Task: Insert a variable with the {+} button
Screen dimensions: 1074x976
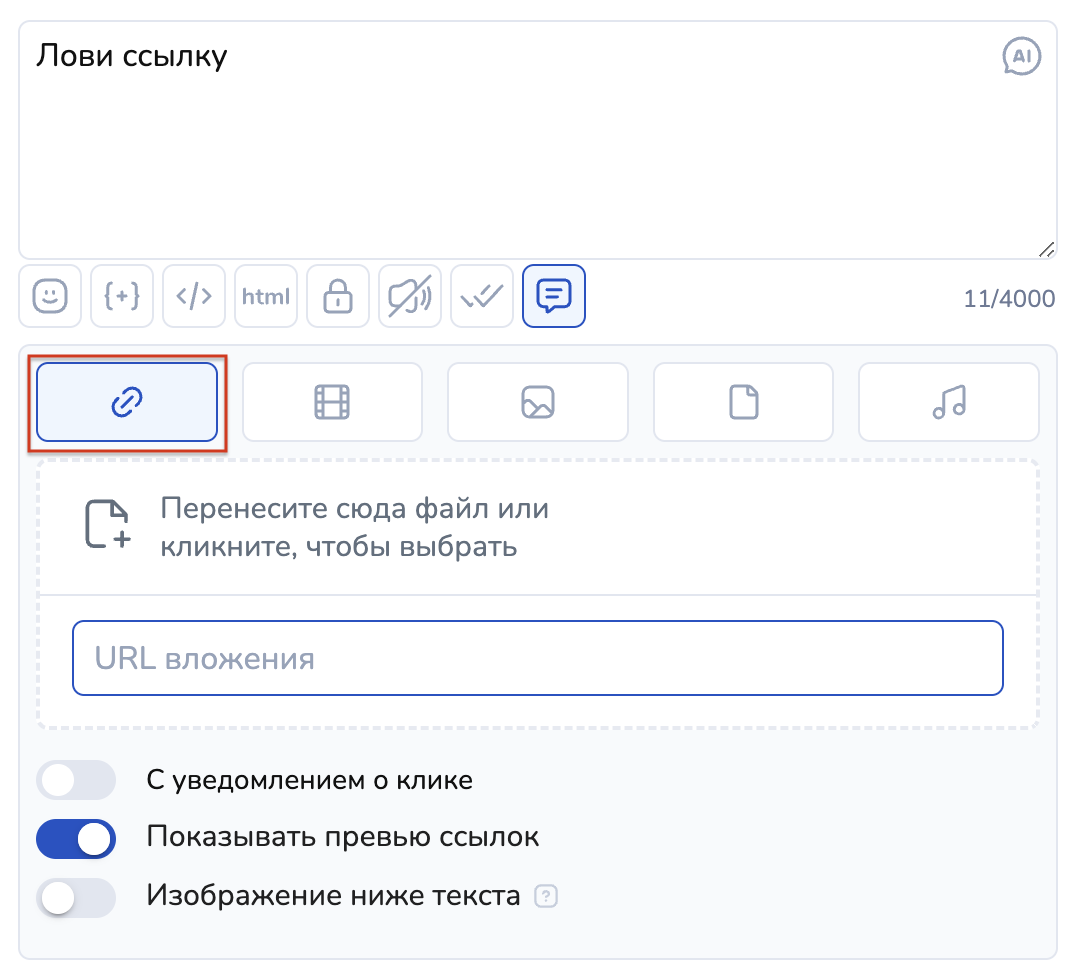Action: 122,296
